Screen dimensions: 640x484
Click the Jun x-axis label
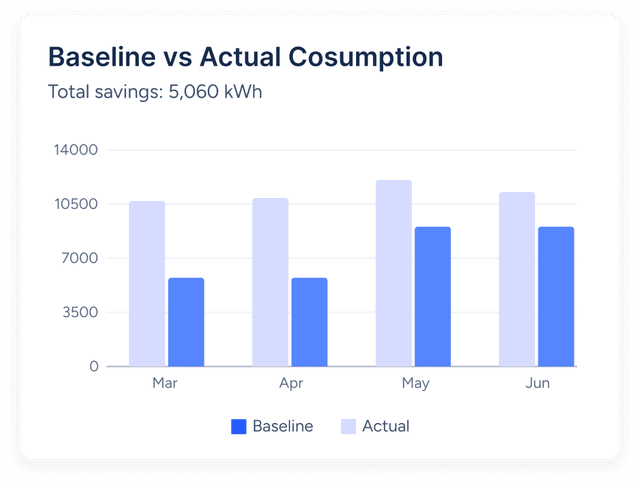tap(537, 383)
